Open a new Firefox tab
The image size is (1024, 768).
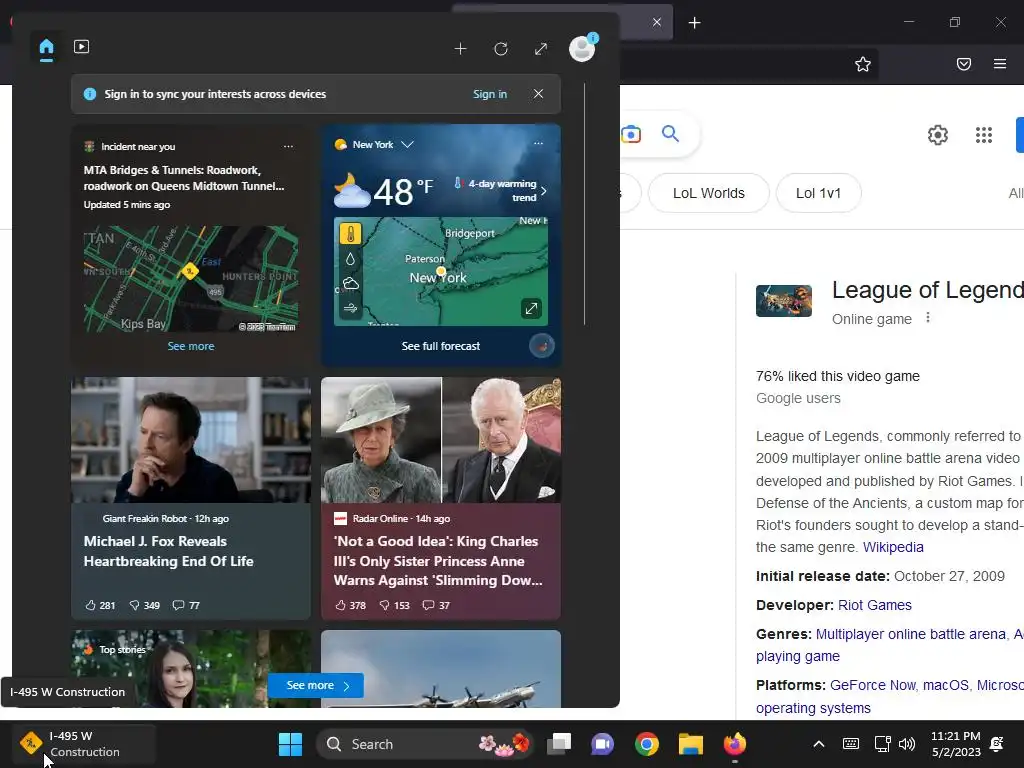[694, 23]
